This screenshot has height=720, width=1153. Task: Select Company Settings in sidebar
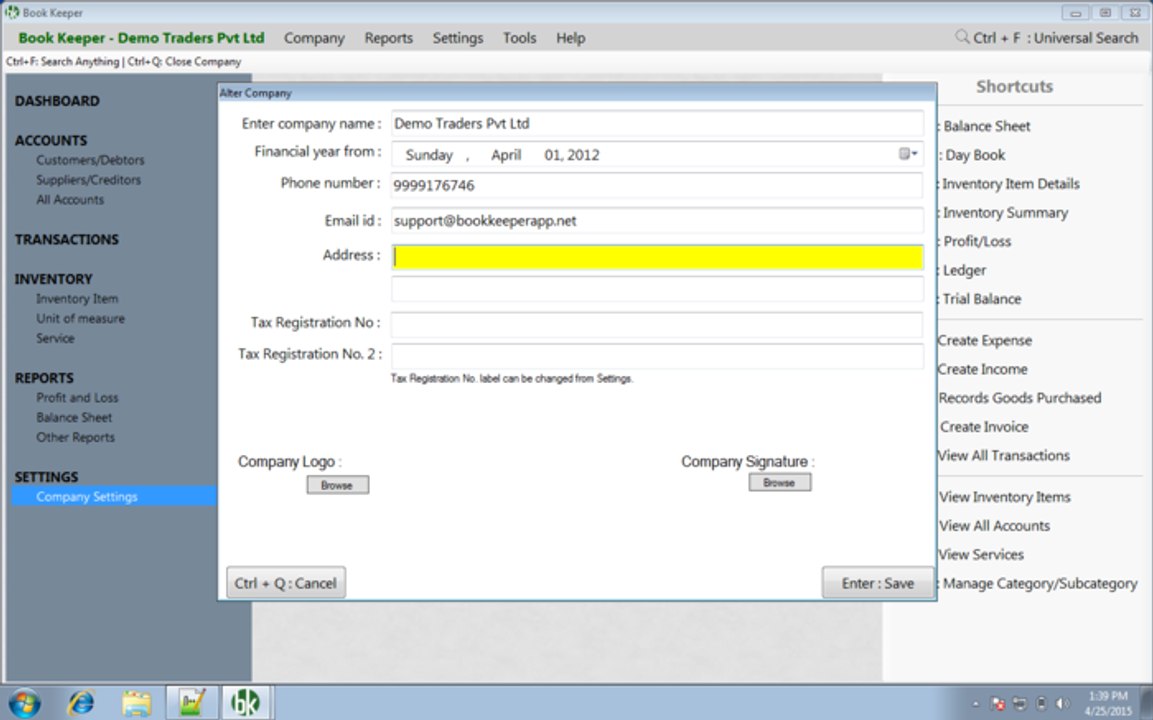point(114,496)
